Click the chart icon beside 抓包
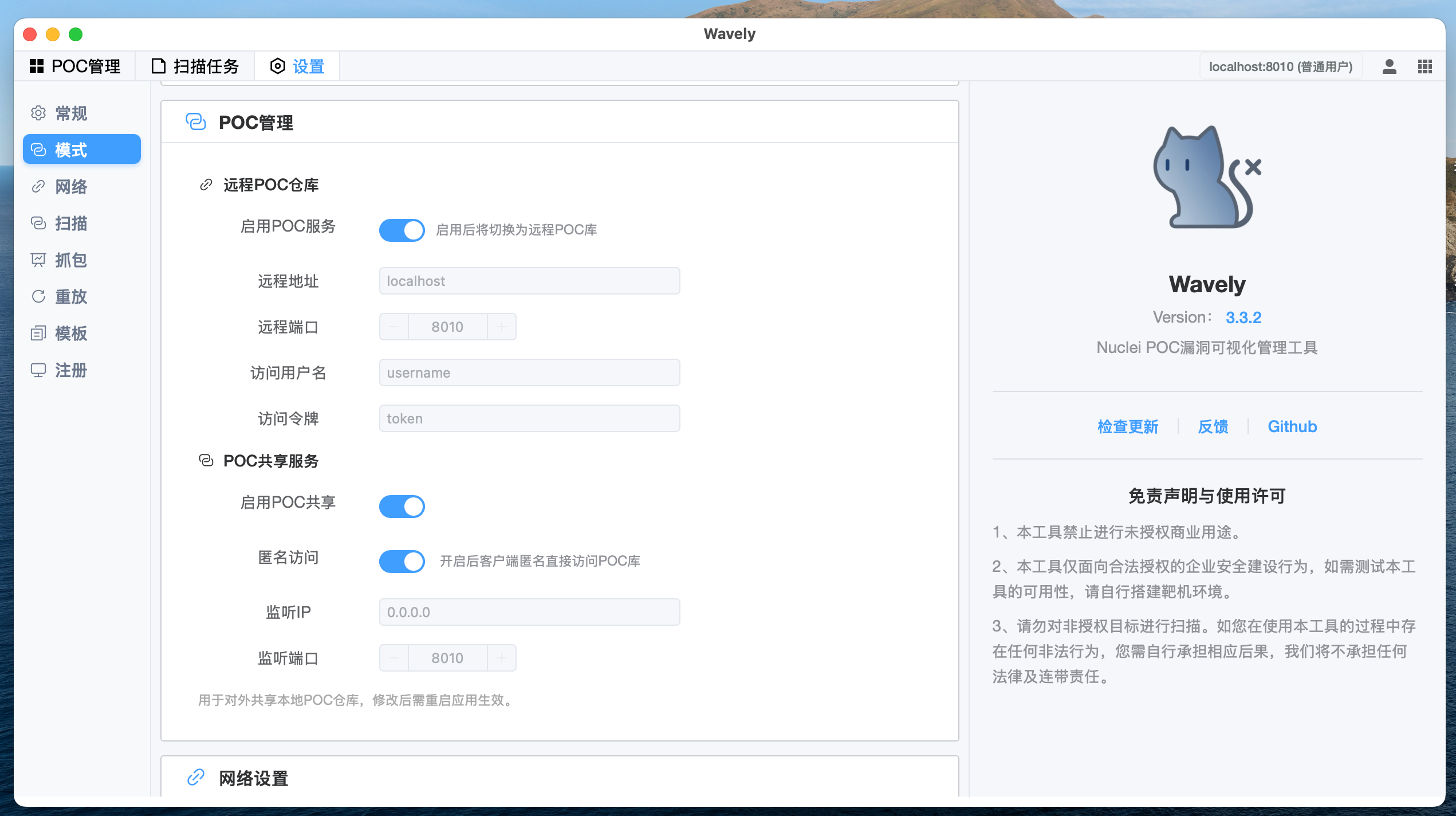Screen dimensions: 1456x816 38,260
